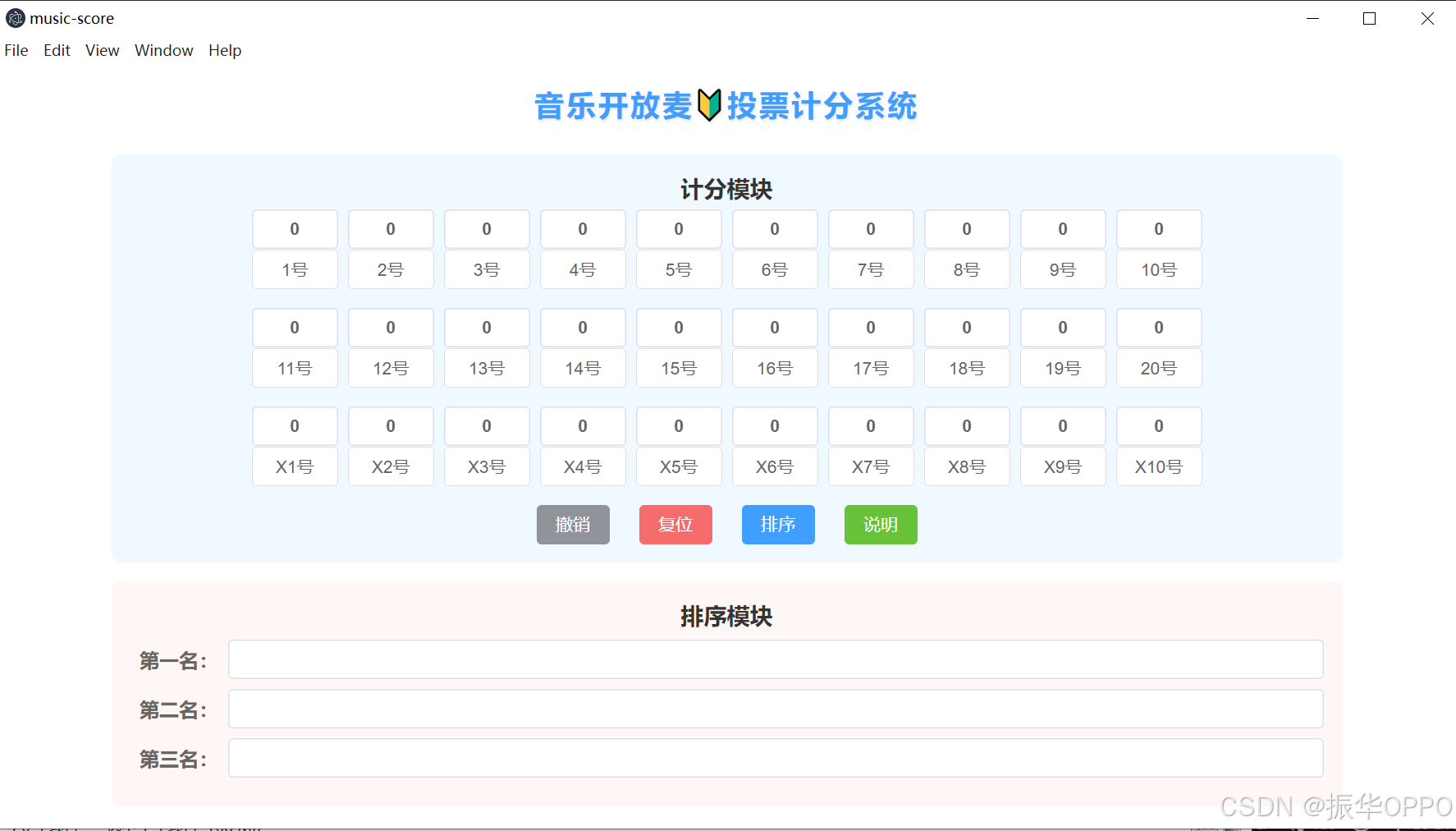Vote for contestant 20号
Screen dimensions: 1456x831
1158,368
